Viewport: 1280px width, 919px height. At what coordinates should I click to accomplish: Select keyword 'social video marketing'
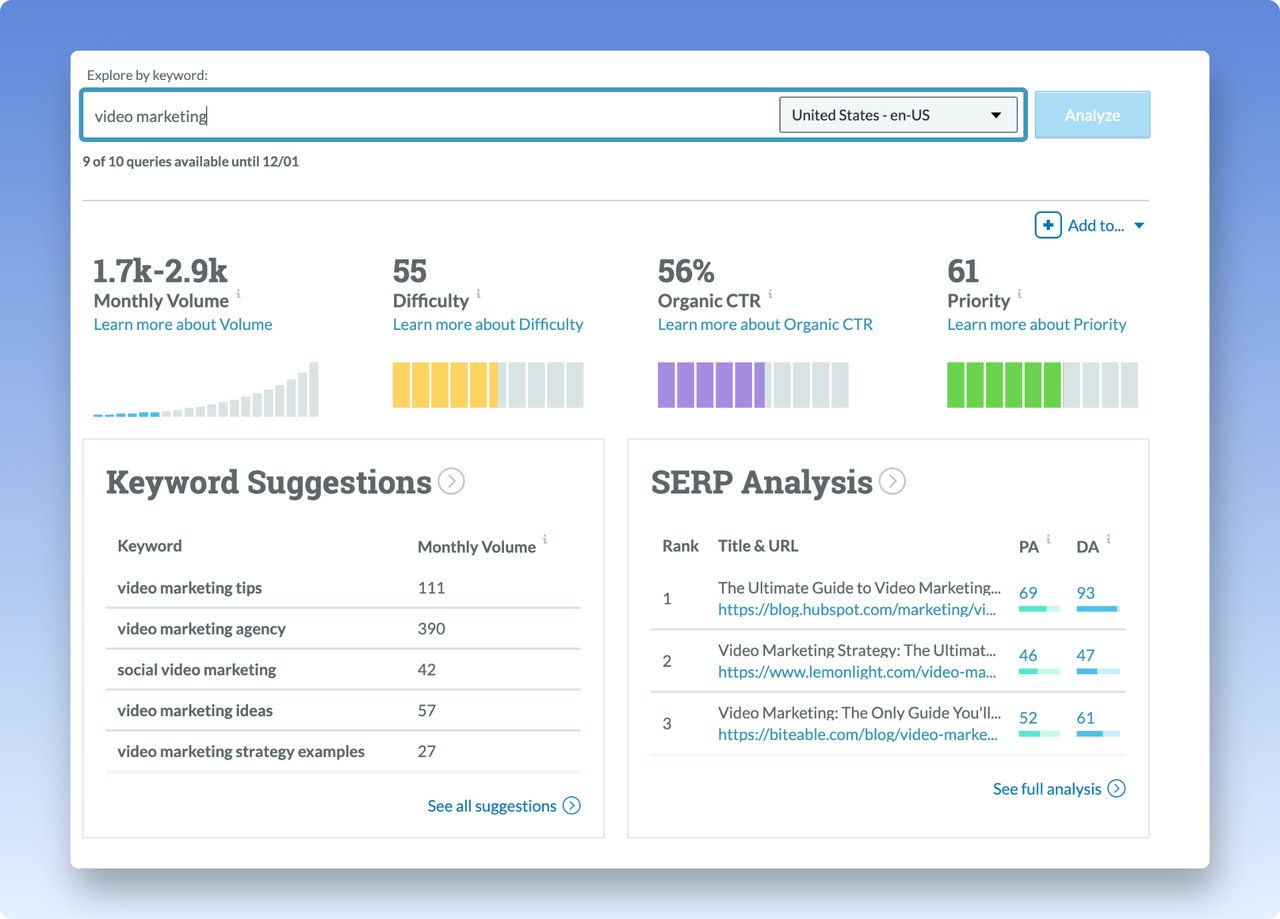(x=196, y=670)
